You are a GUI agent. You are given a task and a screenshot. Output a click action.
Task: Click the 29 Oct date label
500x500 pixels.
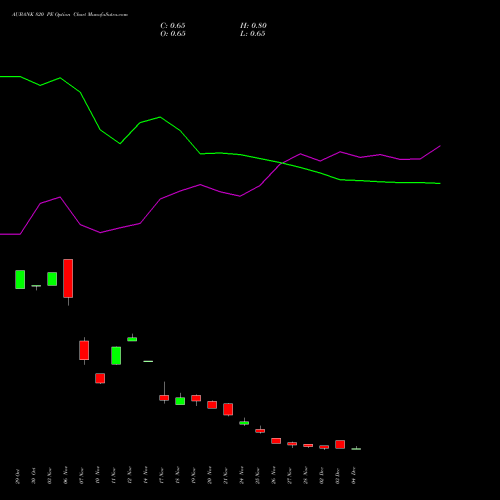(x=18, y=476)
